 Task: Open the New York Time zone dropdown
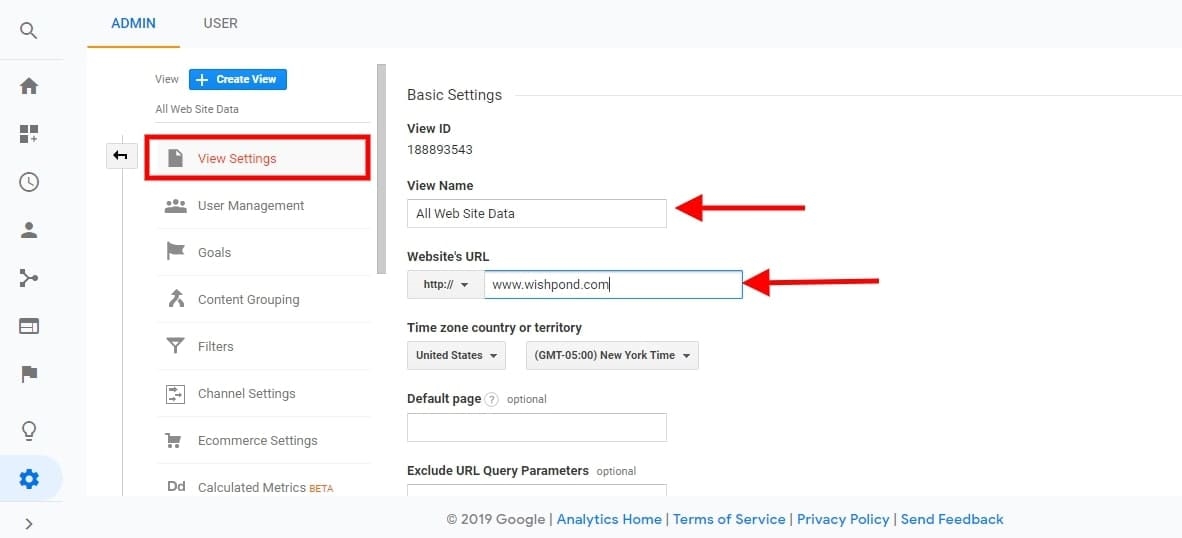coord(612,356)
